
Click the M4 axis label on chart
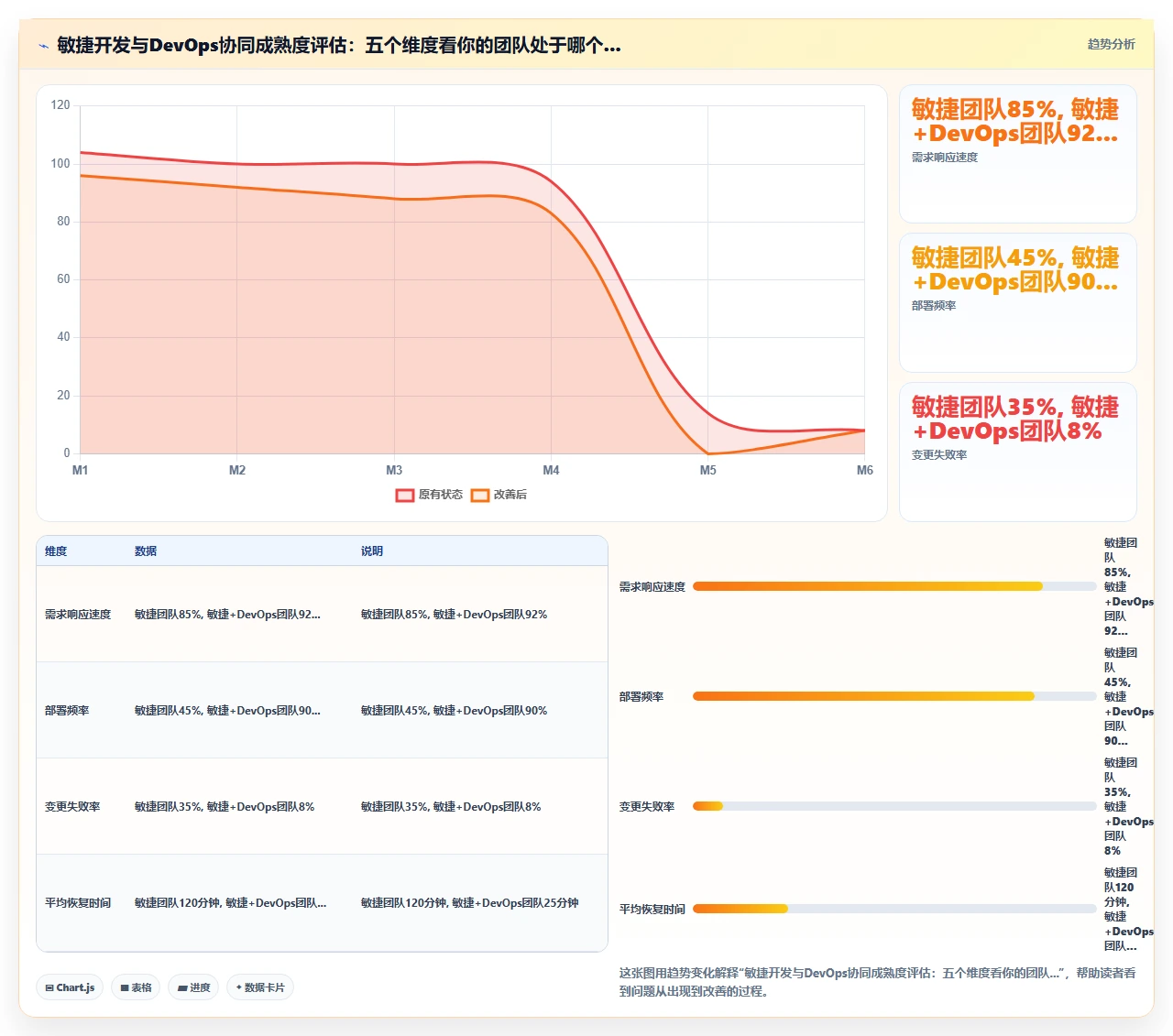pyautogui.click(x=551, y=470)
